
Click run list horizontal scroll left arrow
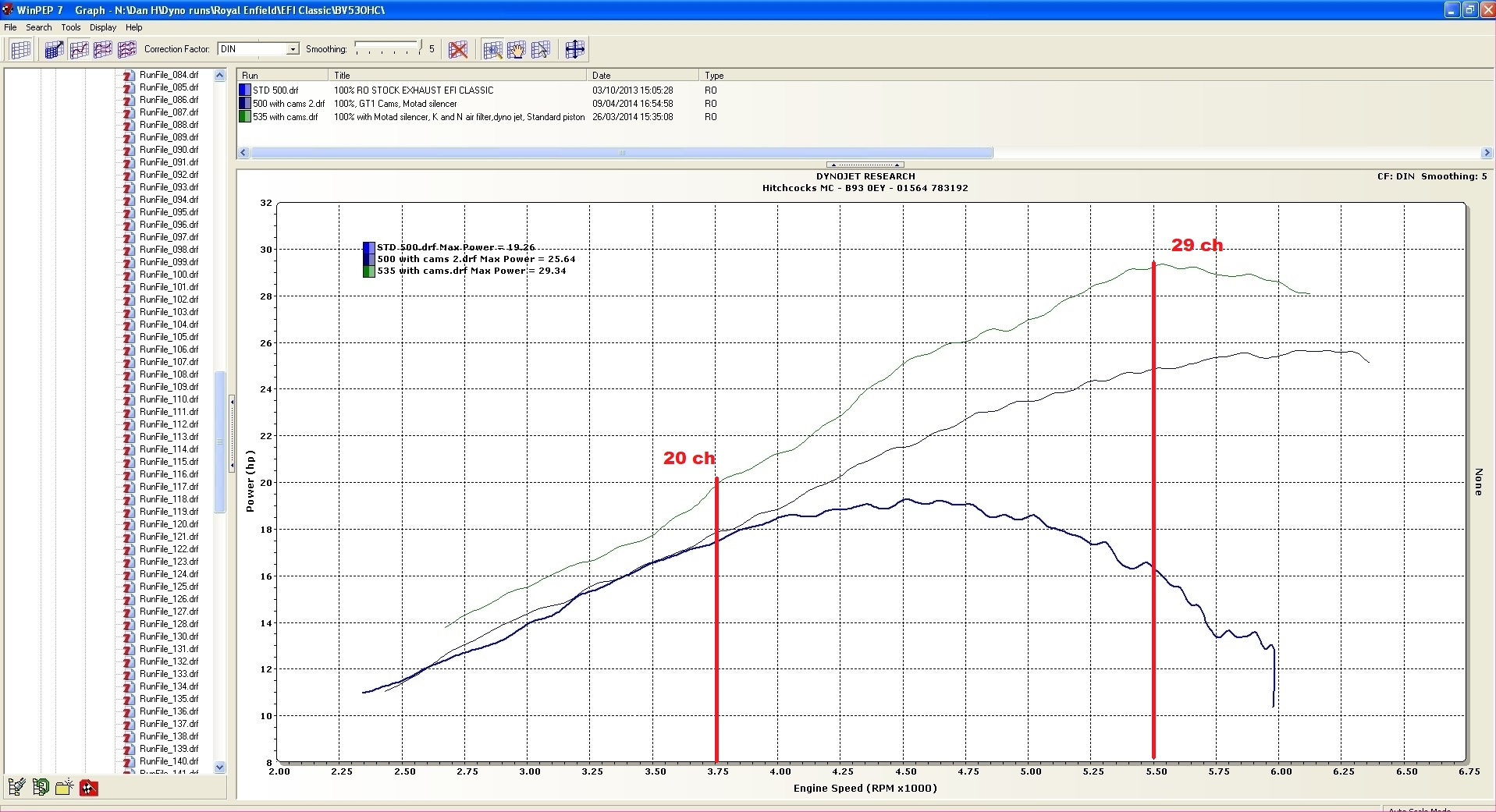pos(243,153)
